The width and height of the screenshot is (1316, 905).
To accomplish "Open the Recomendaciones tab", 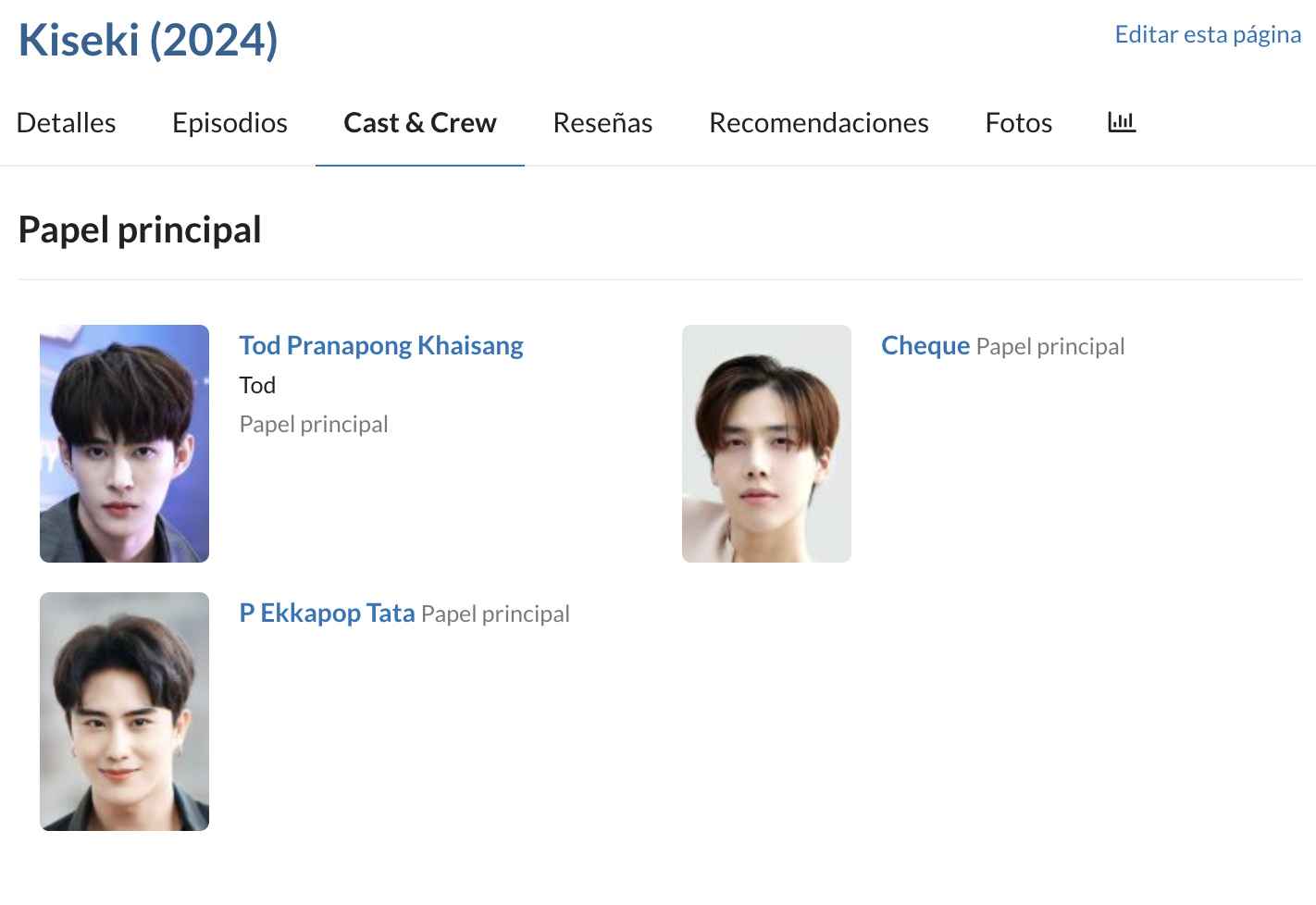I will (818, 123).
